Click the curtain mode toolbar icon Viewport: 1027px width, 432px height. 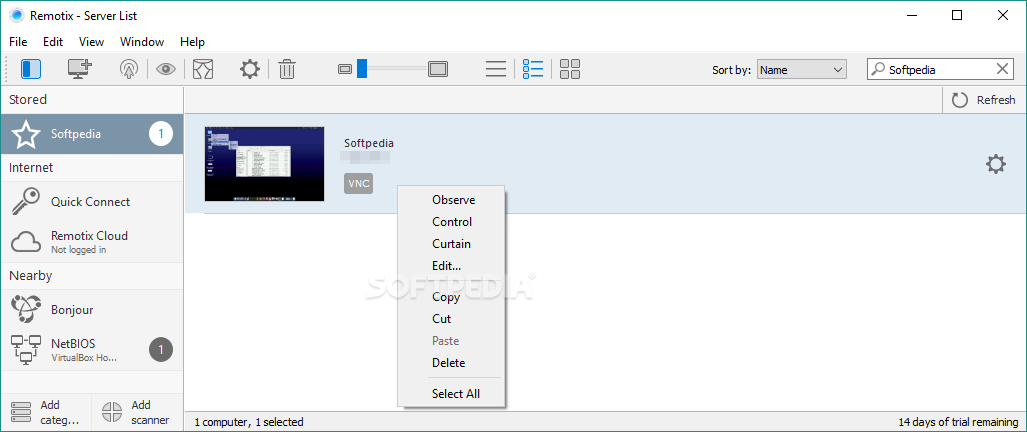pyautogui.click(x=203, y=69)
